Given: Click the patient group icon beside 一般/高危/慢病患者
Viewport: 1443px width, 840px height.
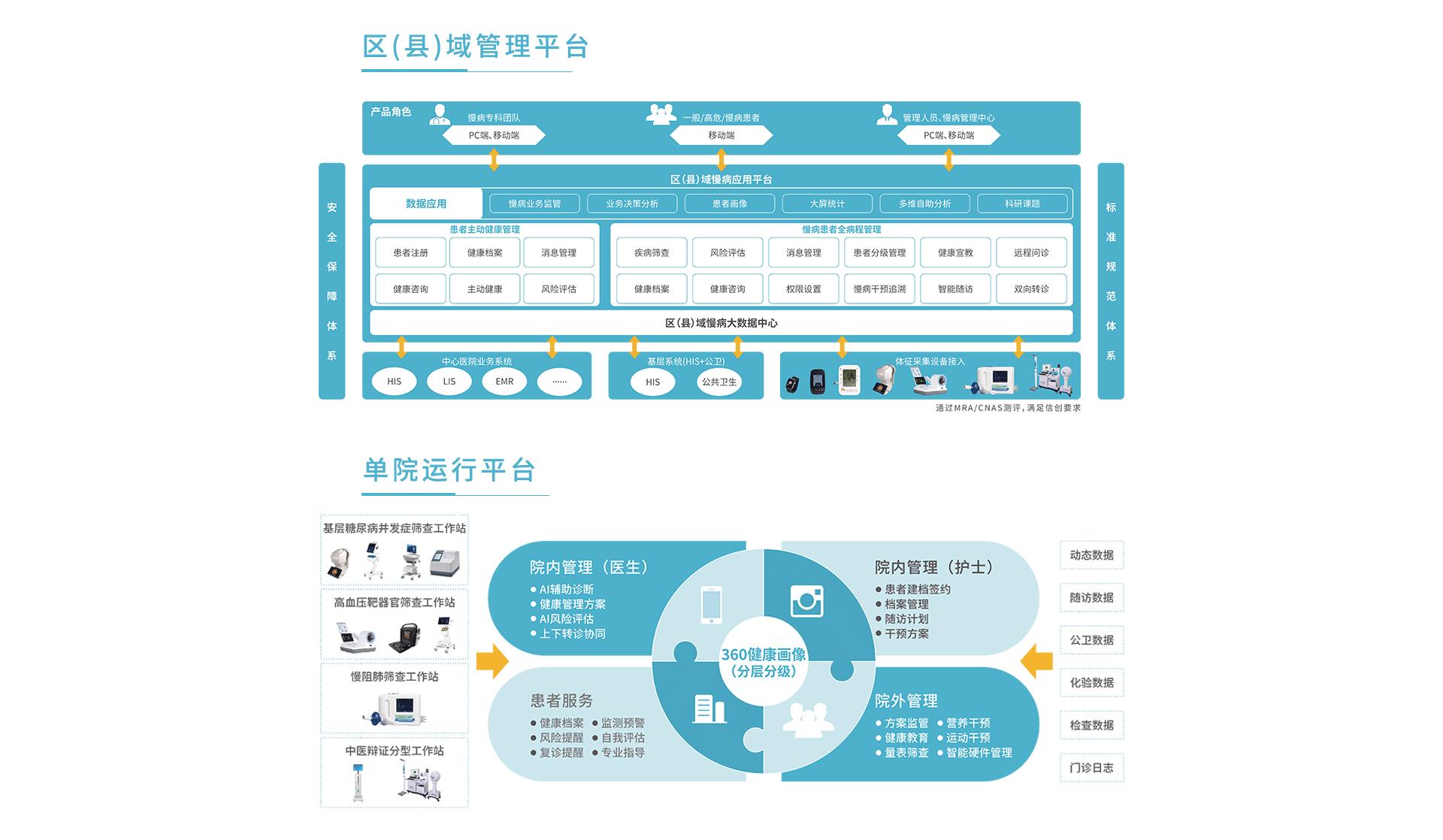Looking at the screenshot, I should pyautogui.click(x=661, y=114).
